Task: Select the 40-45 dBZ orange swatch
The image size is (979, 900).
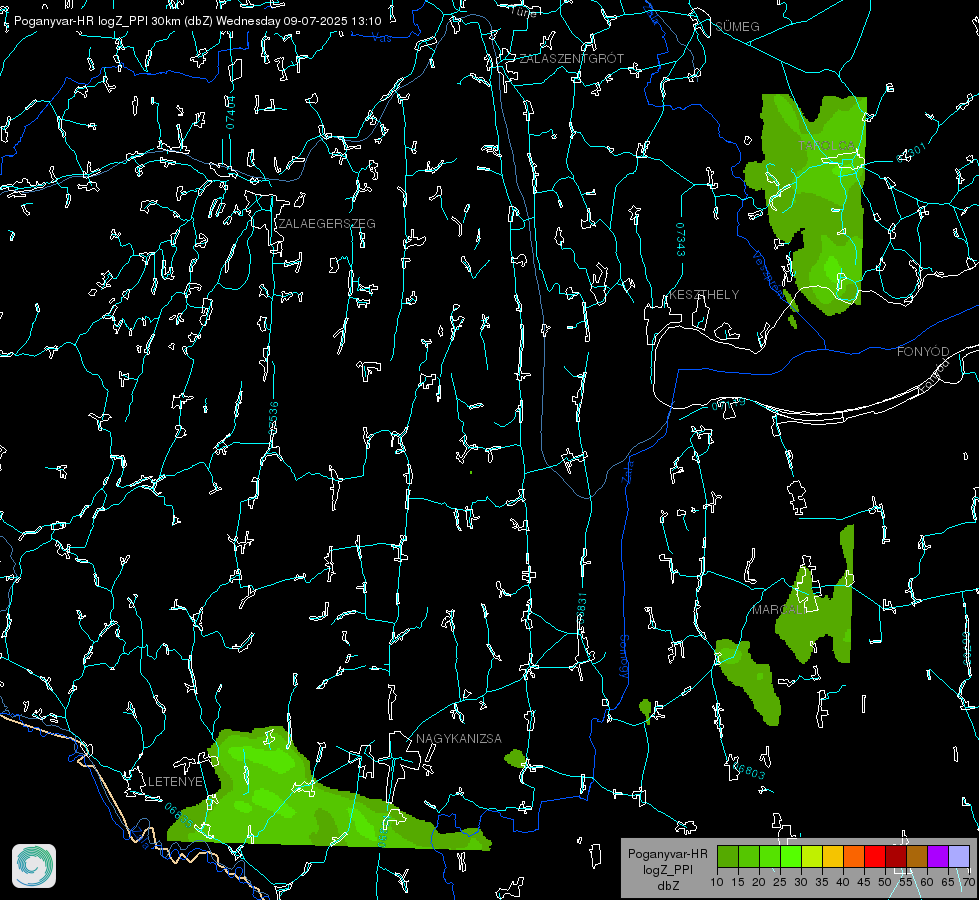Action: coord(854,857)
